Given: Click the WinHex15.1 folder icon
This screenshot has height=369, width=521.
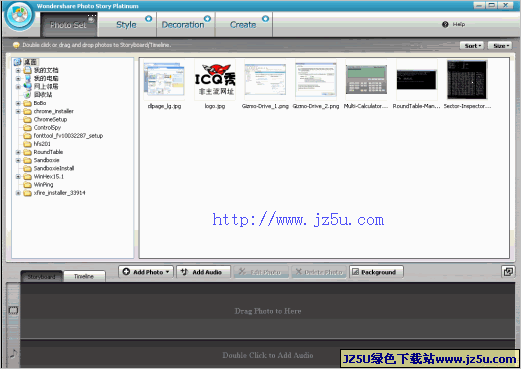Looking at the screenshot, I should coord(28,177).
